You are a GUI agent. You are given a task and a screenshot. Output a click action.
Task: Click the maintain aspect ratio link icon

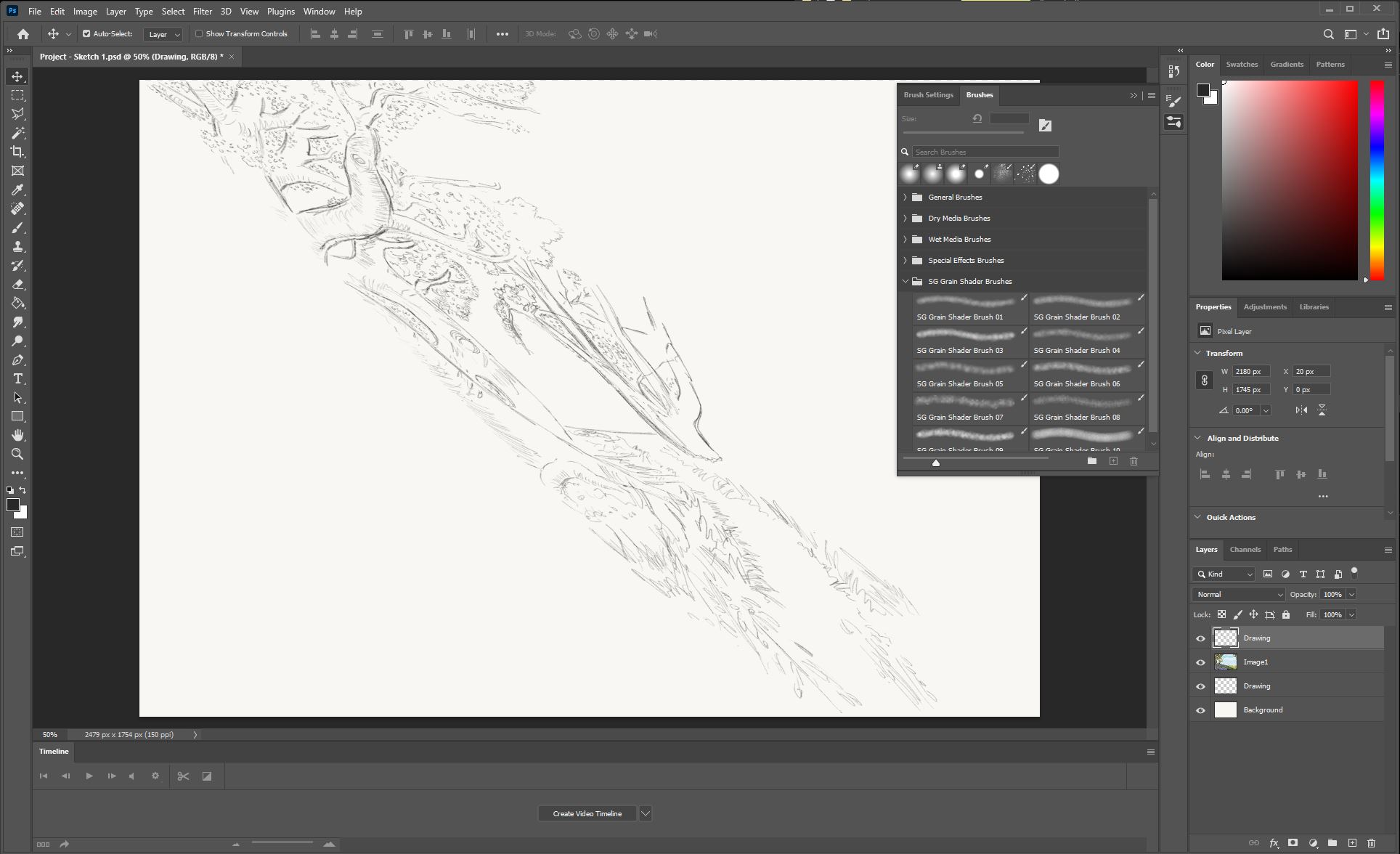click(x=1204, y=380)
